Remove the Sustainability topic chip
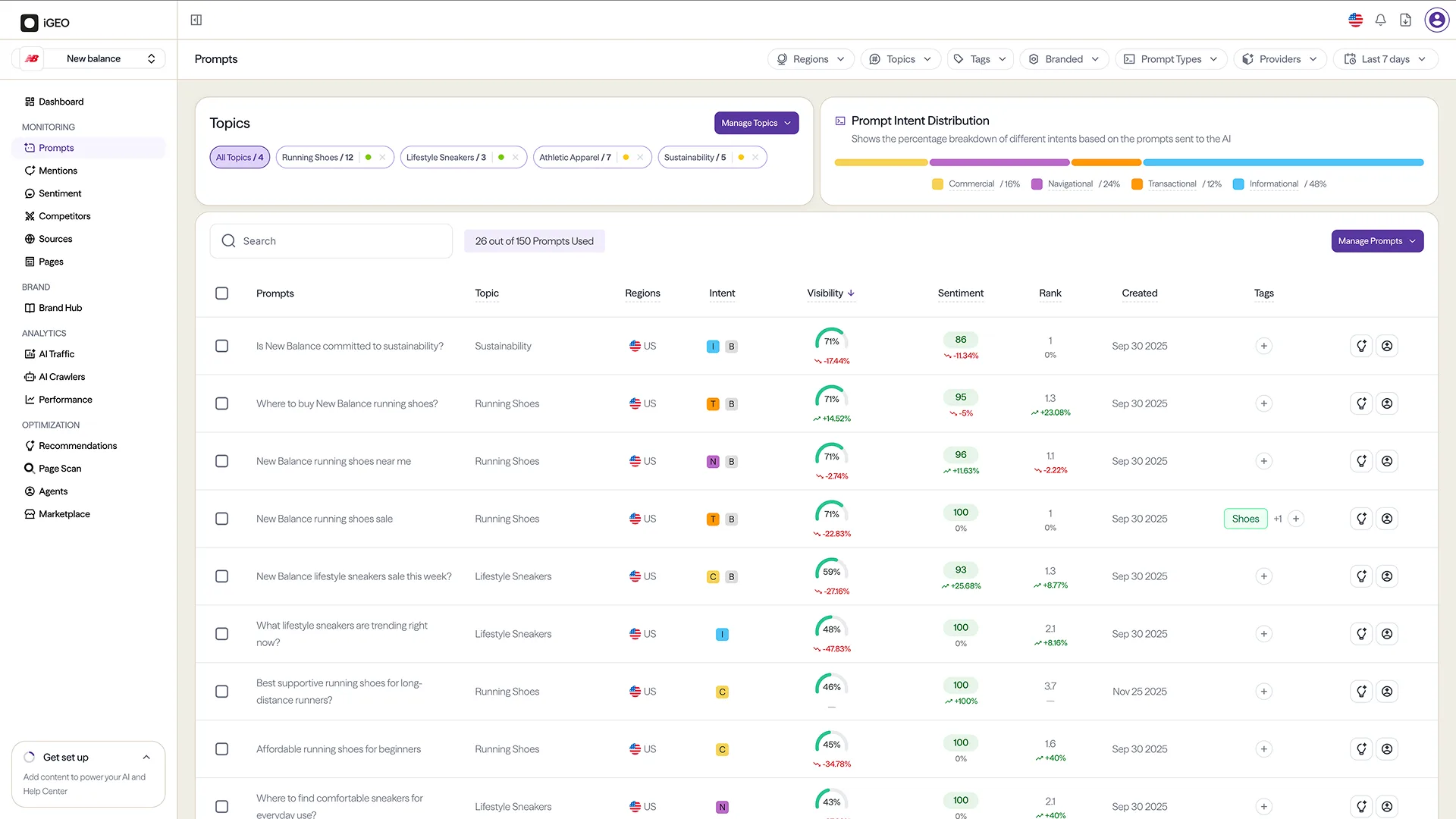 pyautogui.click(x=755, y=158)
